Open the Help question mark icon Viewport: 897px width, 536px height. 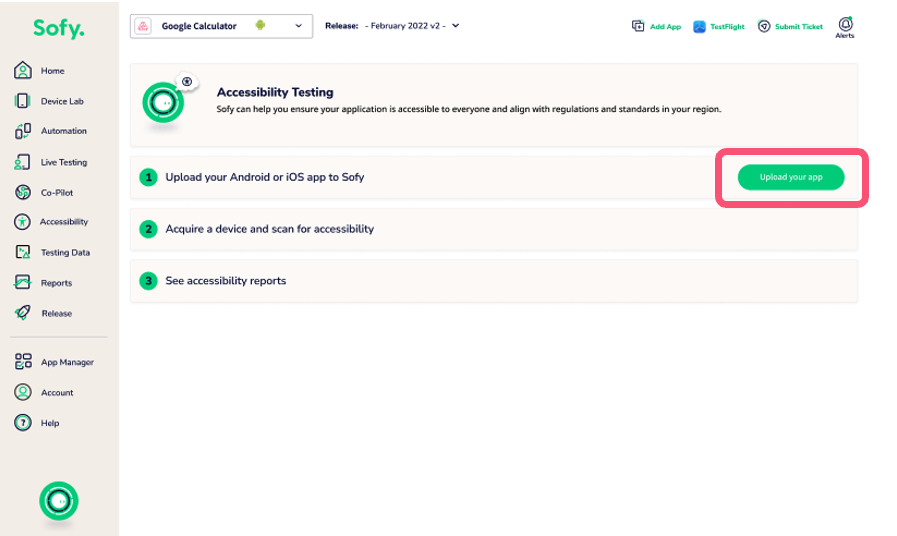click(x=23, y=423)
